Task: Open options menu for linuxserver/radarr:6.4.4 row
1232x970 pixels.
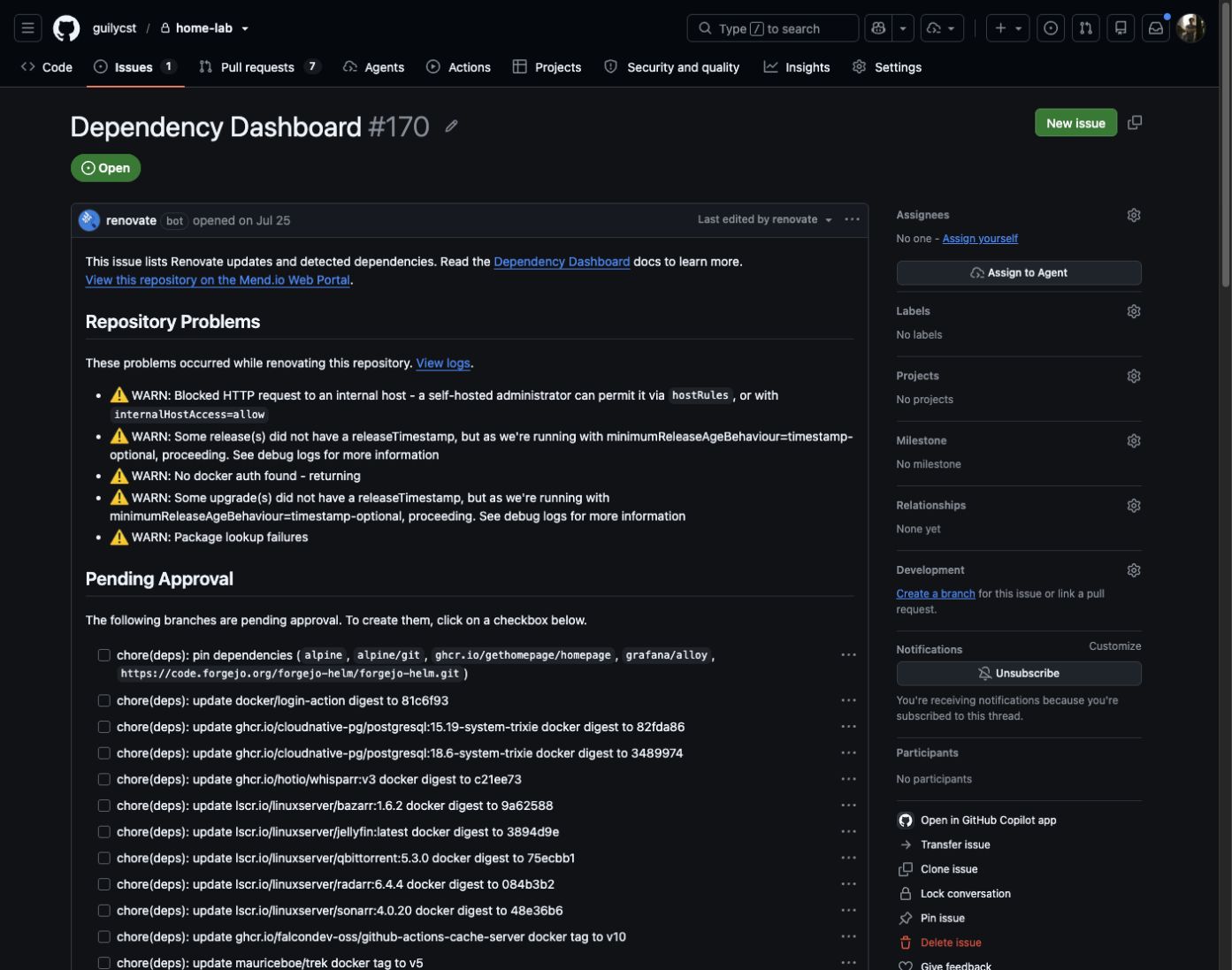Action: click(x=848, y=884)
